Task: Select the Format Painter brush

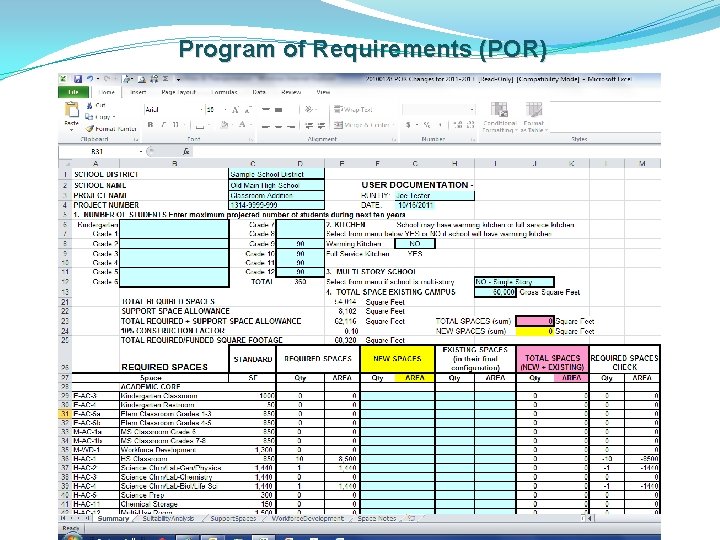Action: pos(90,129)
